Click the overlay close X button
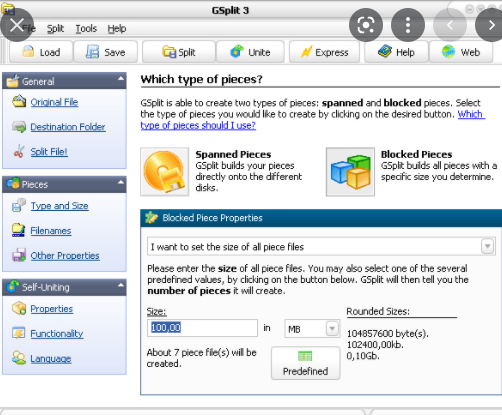Viewport: 502px width, 415px height. pos(17,25)
